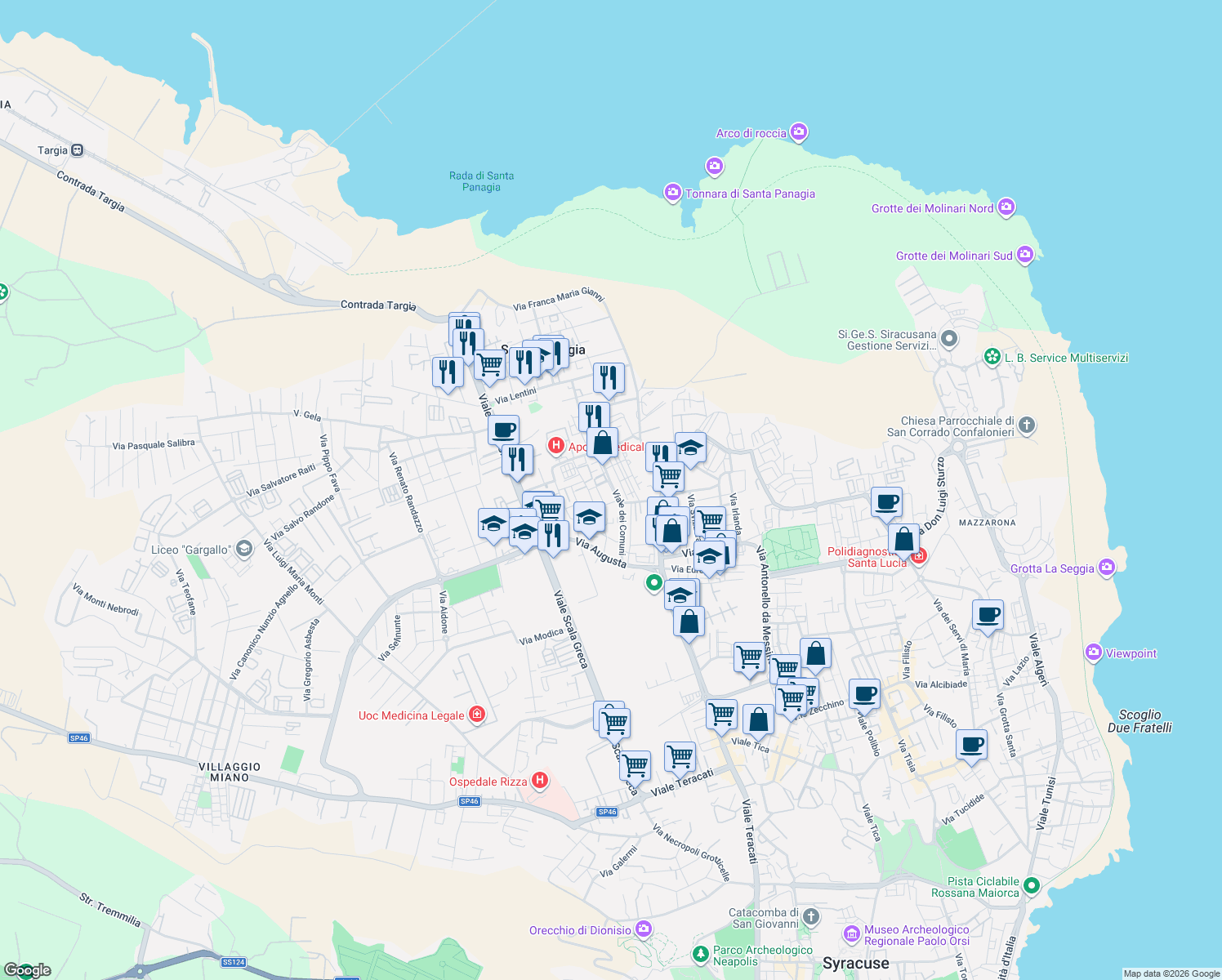Open the Chiesa San Corrado Confalonieri church icon
This screenshot has height=980, width=1222.
click(x=1027, y=425)
